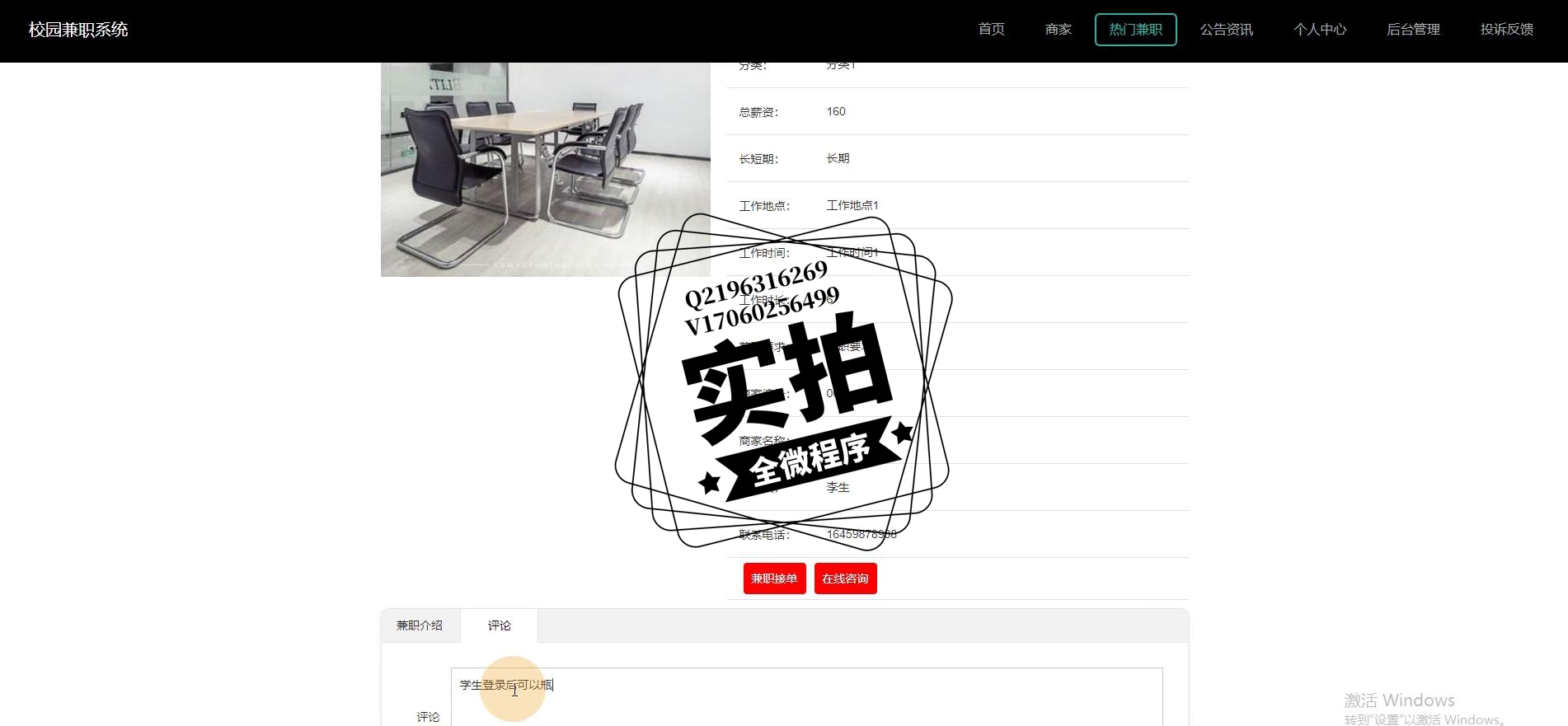Switch to the 兼职介绍 tab
The width and height of the screenshot is (1568, 726).
[420, 625]
